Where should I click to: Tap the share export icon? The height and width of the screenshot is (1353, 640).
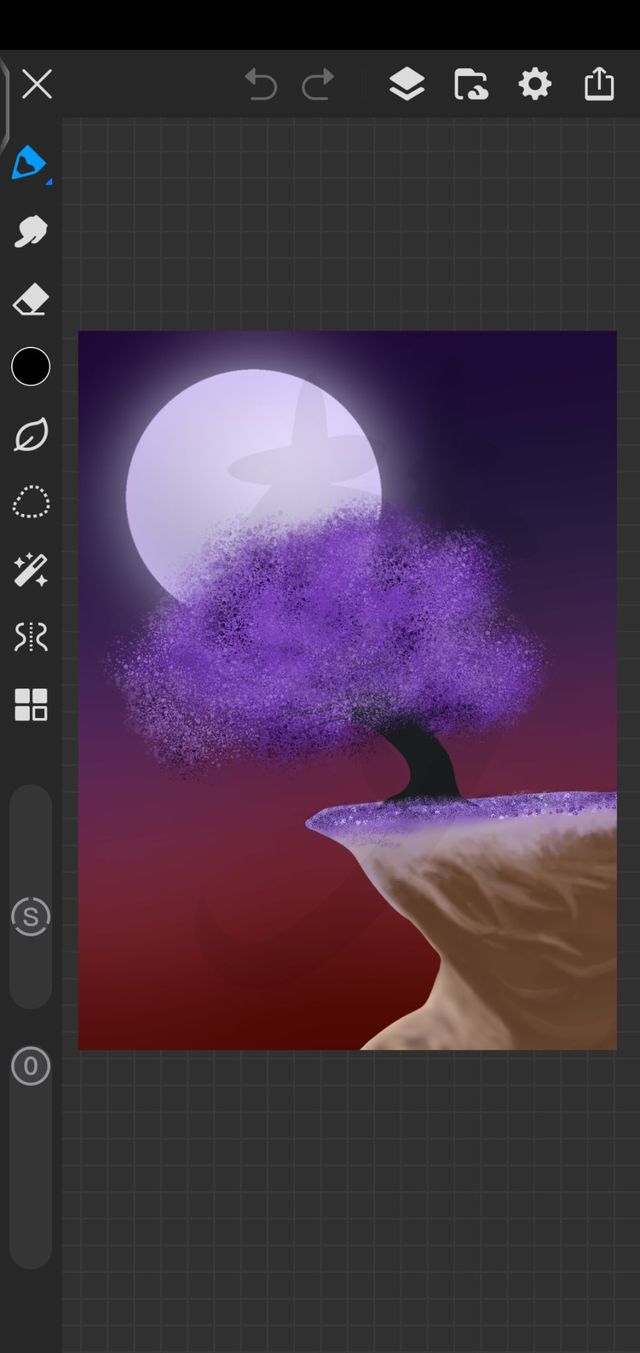pyautogui.click(x=599, y=84)
